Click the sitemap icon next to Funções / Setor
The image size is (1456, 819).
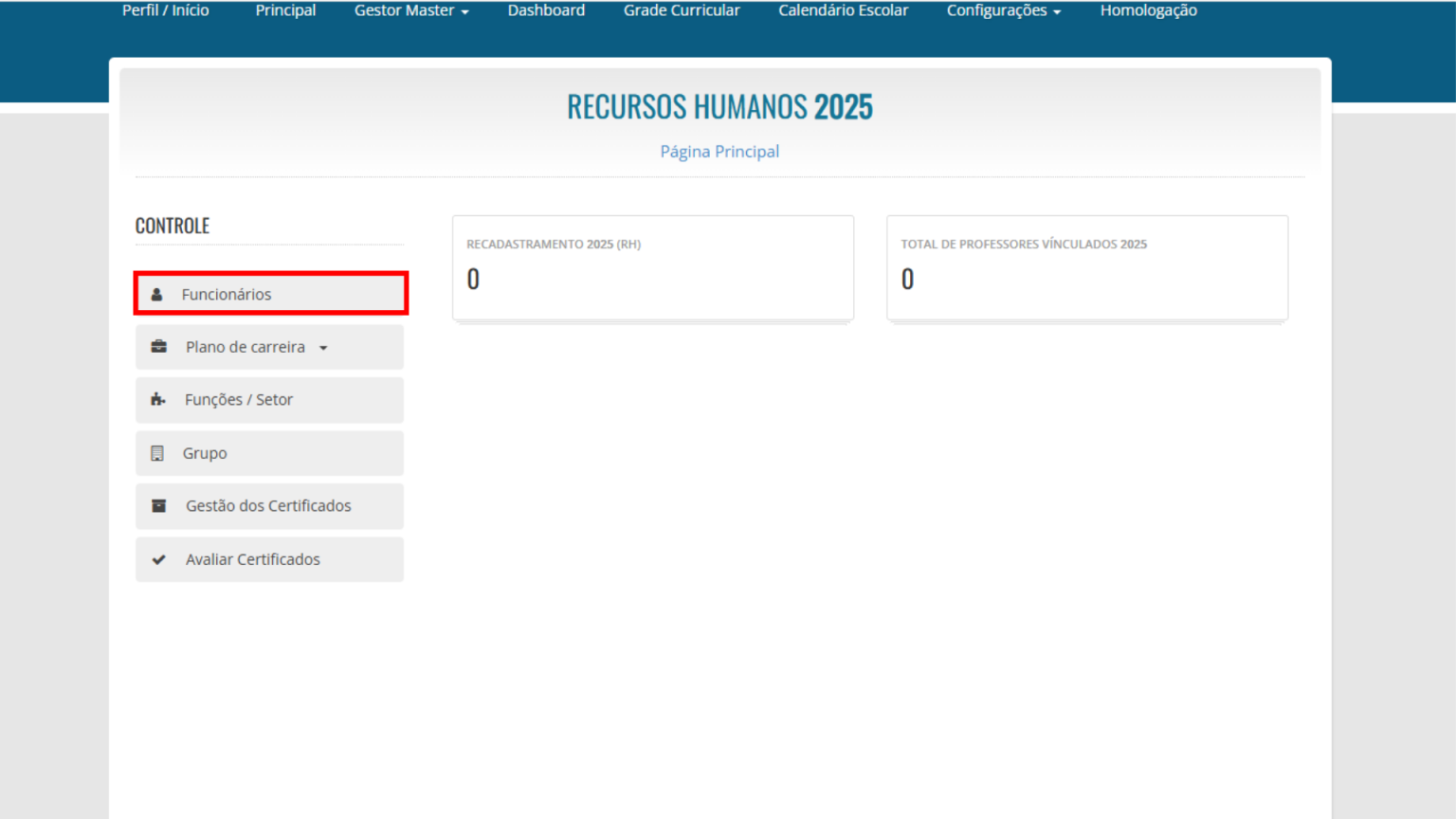(x=157, y=399)
